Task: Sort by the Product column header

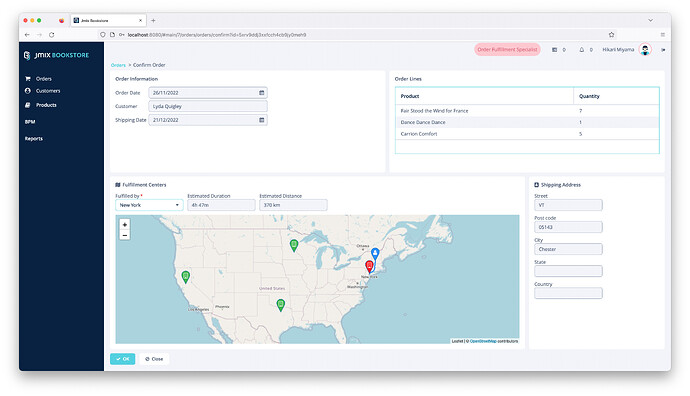Action: point(484,96)
